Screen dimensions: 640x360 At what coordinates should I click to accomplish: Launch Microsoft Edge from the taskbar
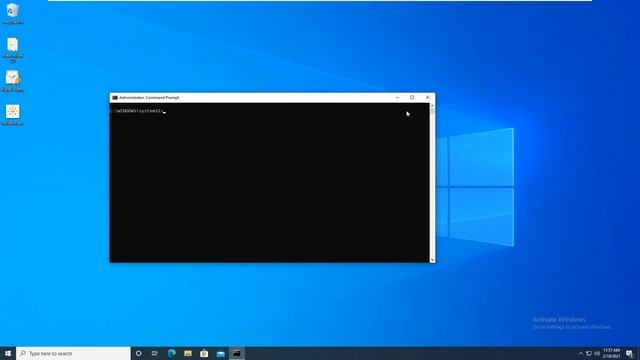[171, 353]
